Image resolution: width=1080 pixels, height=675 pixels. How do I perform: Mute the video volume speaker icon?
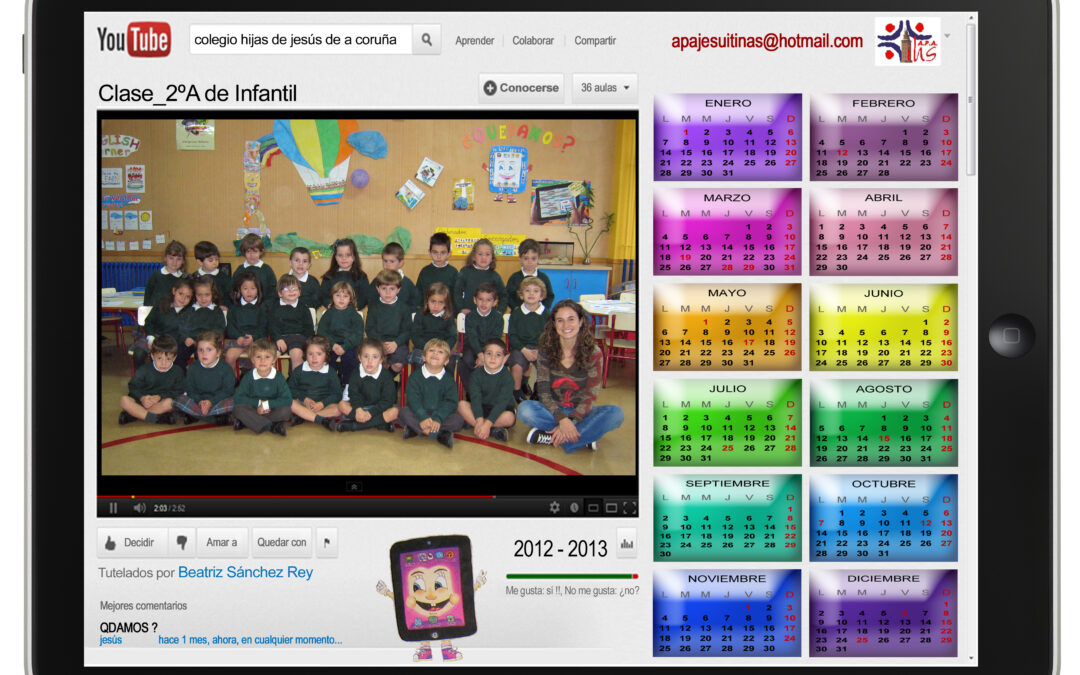coord(139,508)
